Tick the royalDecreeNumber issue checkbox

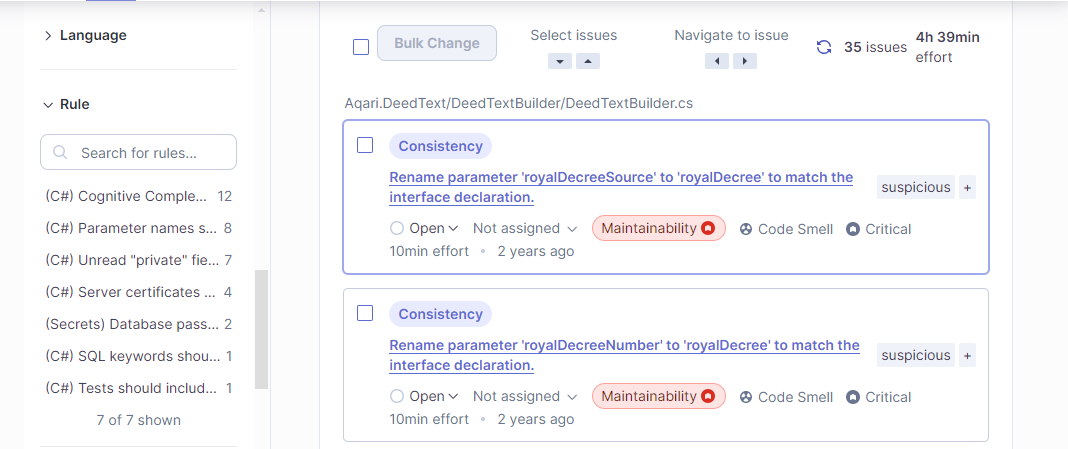click(x=365, y=314)
